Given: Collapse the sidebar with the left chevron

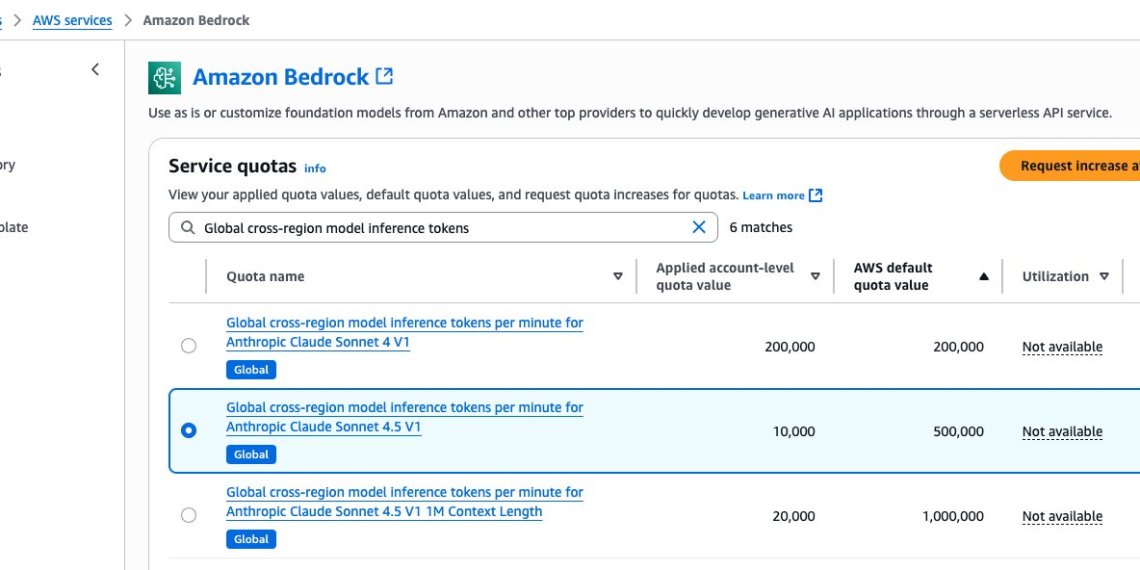Looking at the screenshot, I should 95,69.
